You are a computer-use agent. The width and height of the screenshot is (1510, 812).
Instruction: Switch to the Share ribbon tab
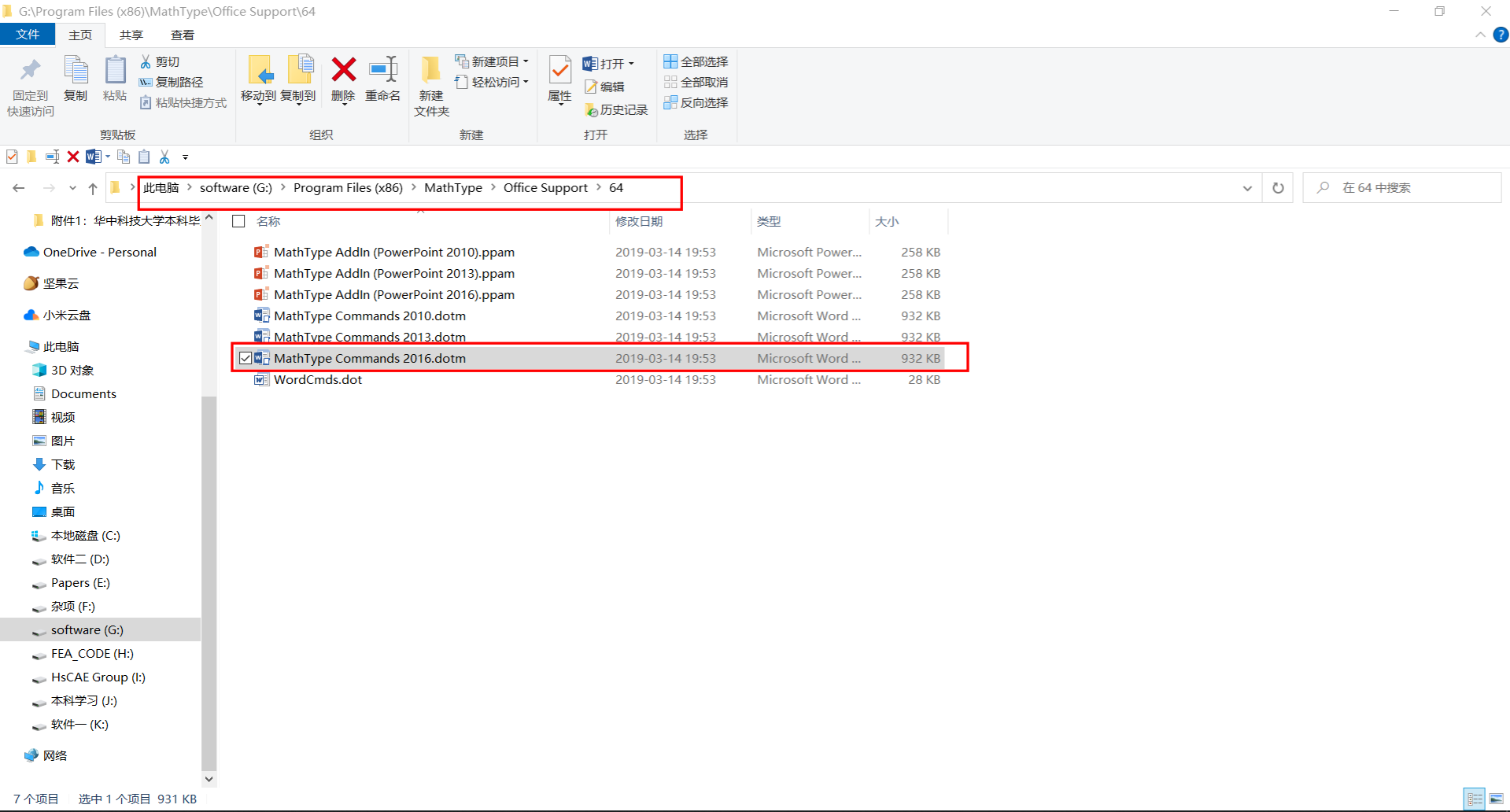131,35
